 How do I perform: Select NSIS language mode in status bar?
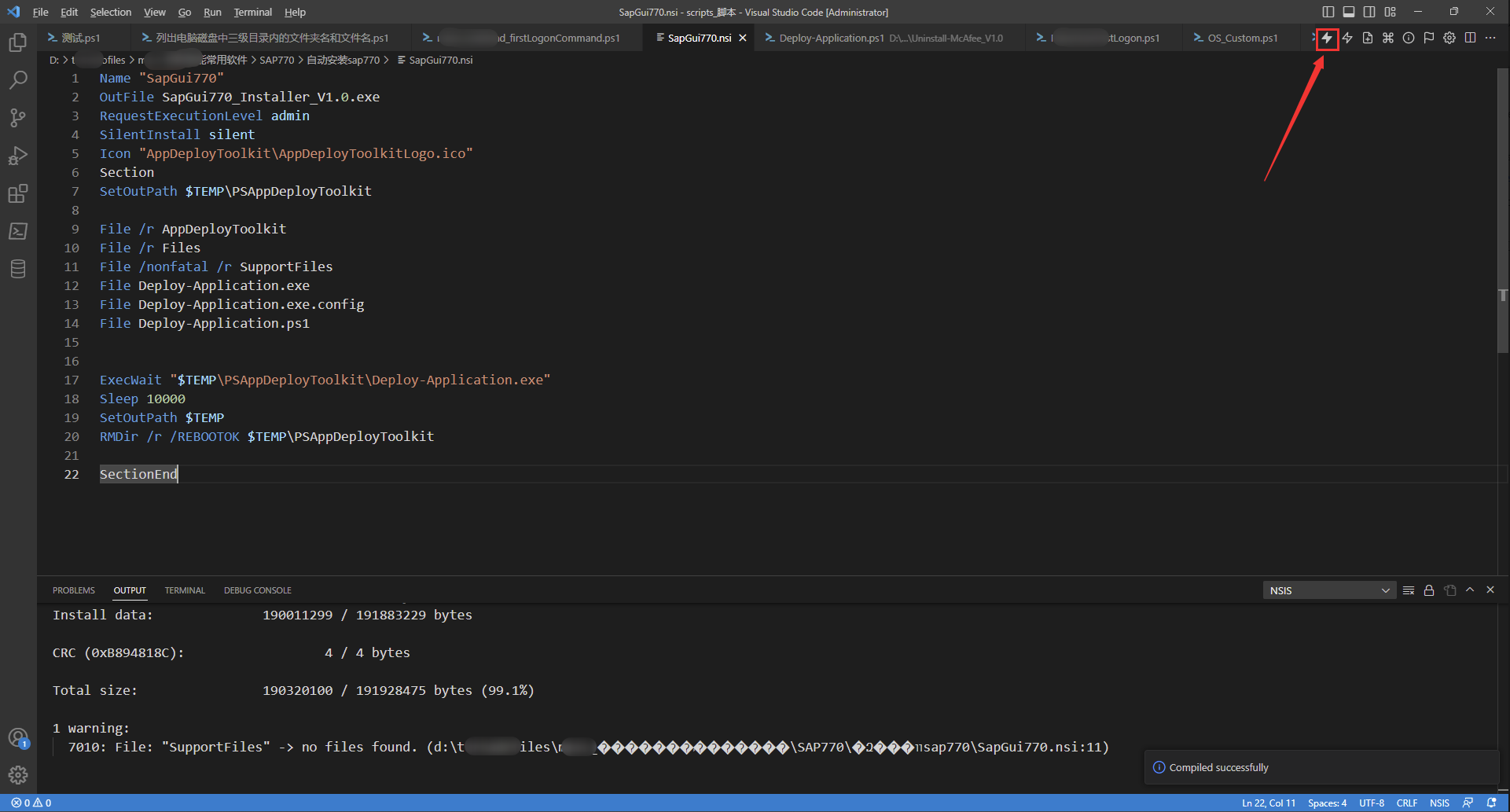(1439, 803)
